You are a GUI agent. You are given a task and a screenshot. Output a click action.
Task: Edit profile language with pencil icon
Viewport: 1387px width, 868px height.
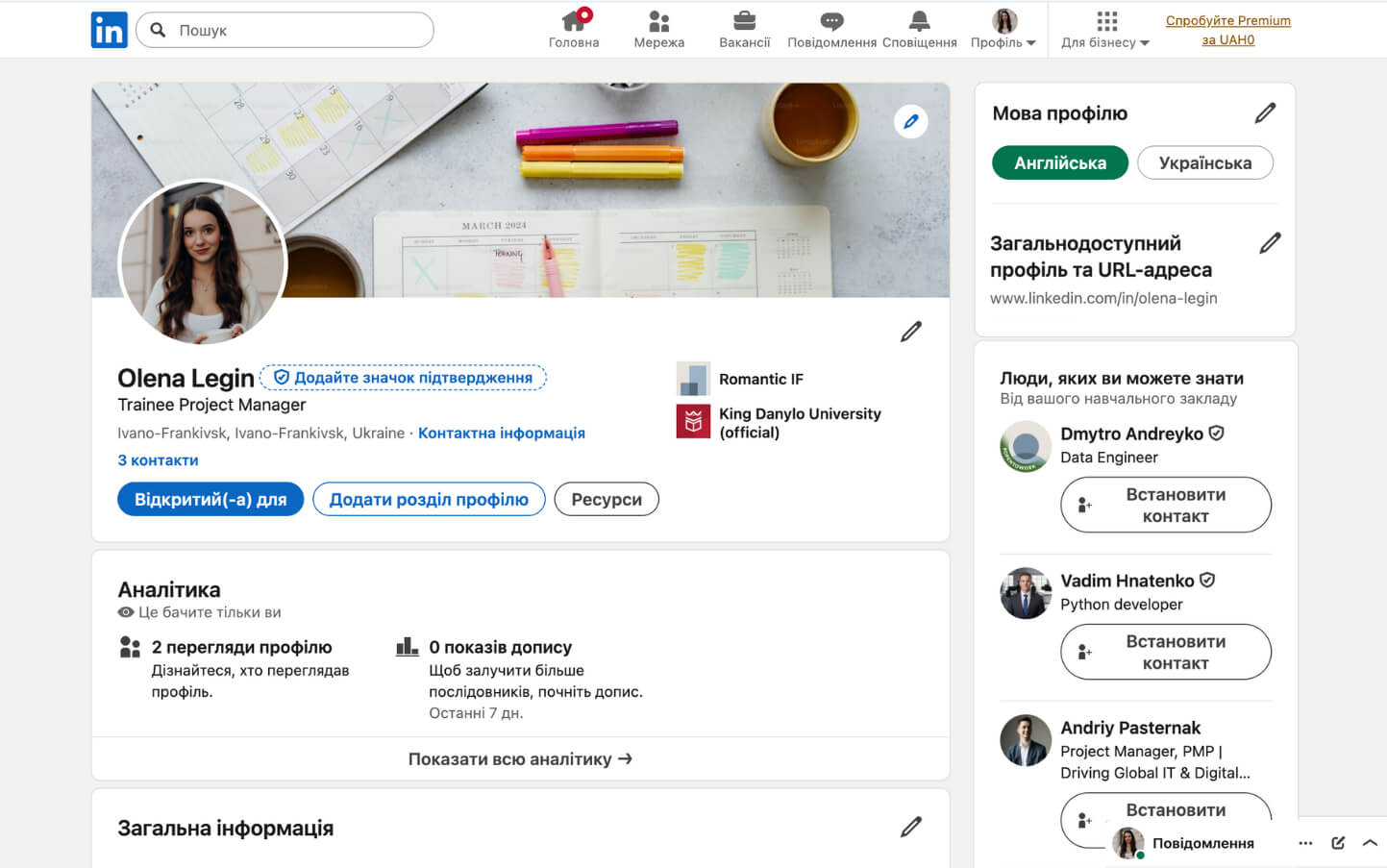point(1265,113)
